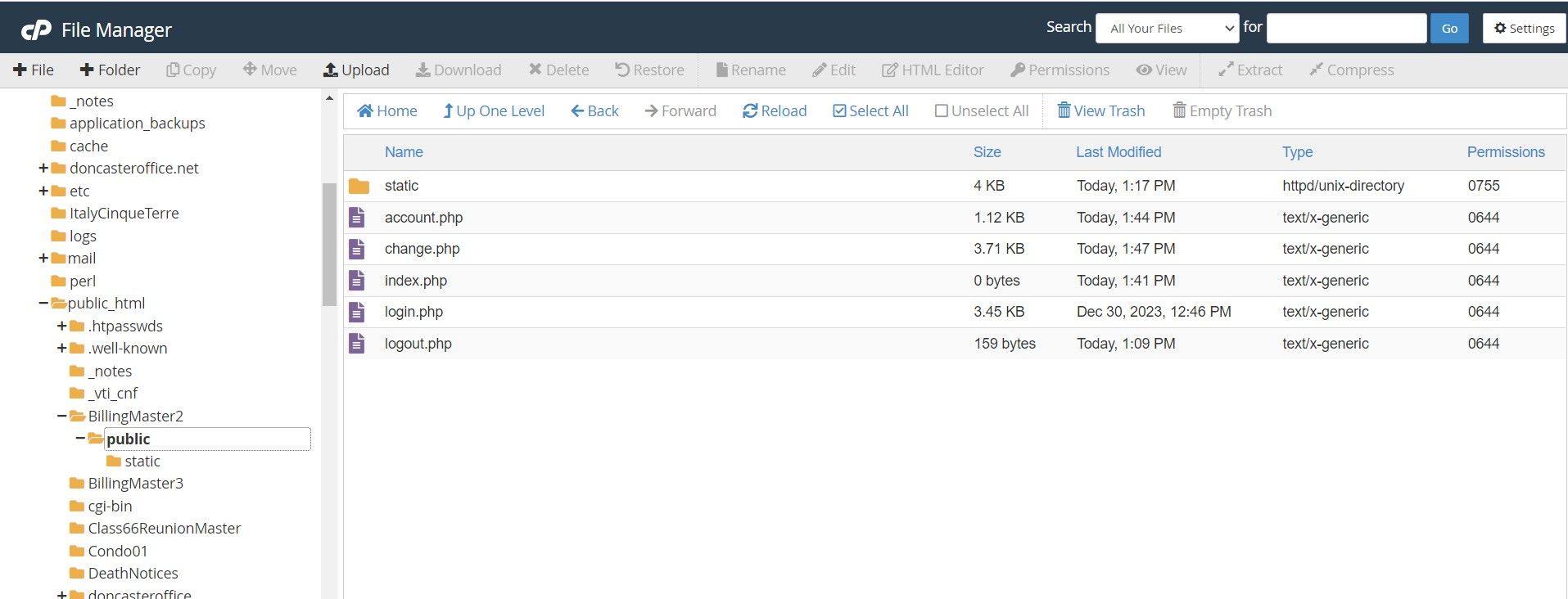
Task: Click Unselect All checkbox
Action: 942,111
